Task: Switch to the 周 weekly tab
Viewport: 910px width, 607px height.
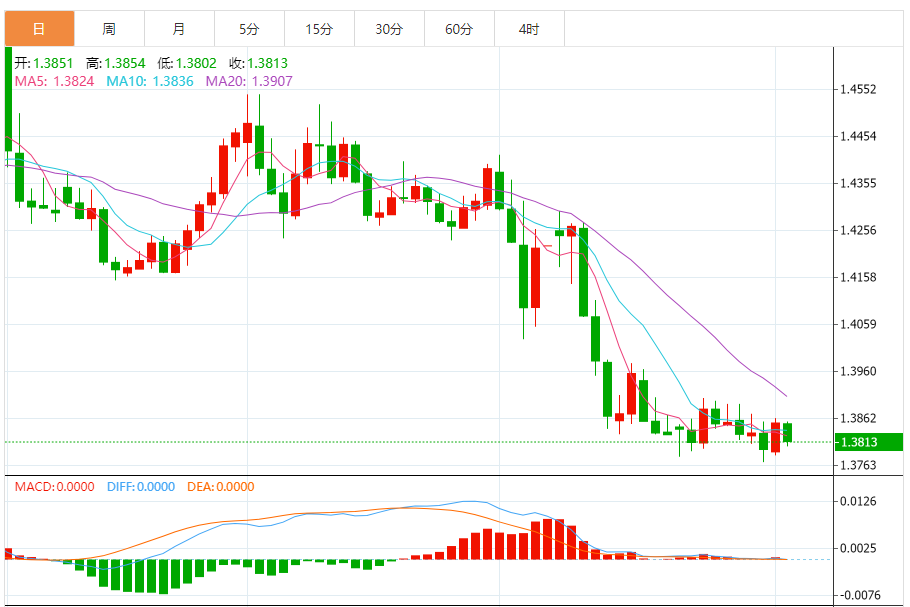Action: click(109, 28)
